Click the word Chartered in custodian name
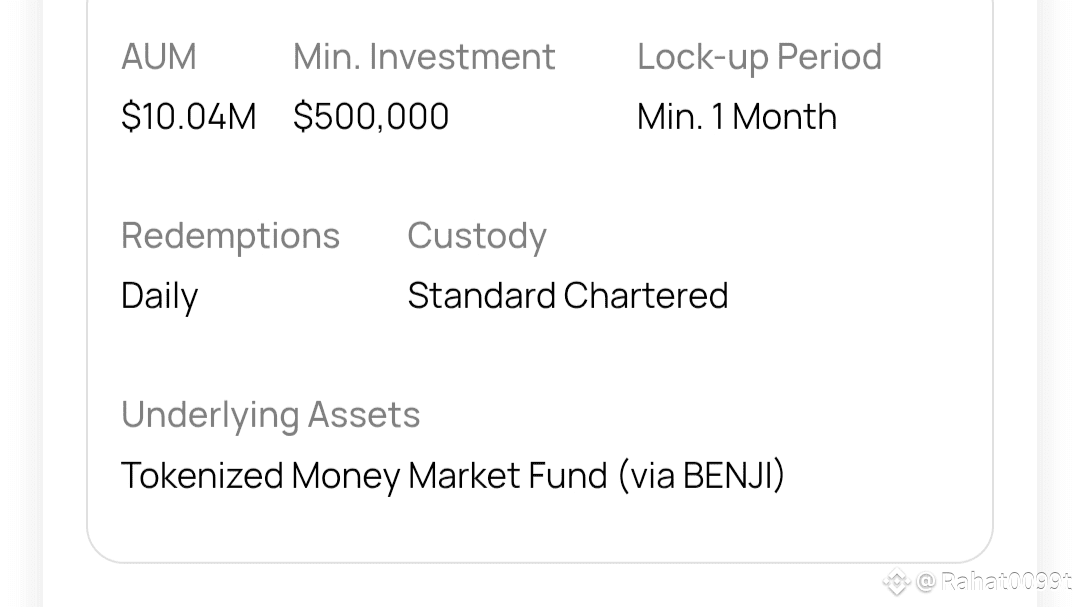Viewport: 1080px width, 607px height. tap(646, 296)
